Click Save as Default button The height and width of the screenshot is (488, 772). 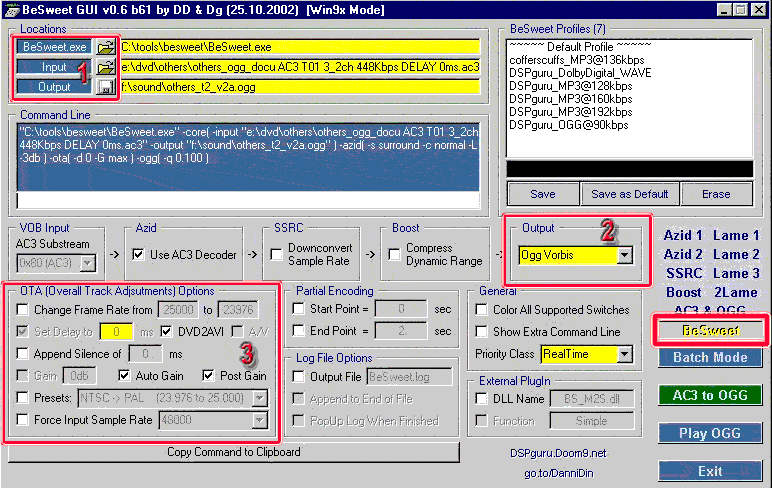(630, 194)
